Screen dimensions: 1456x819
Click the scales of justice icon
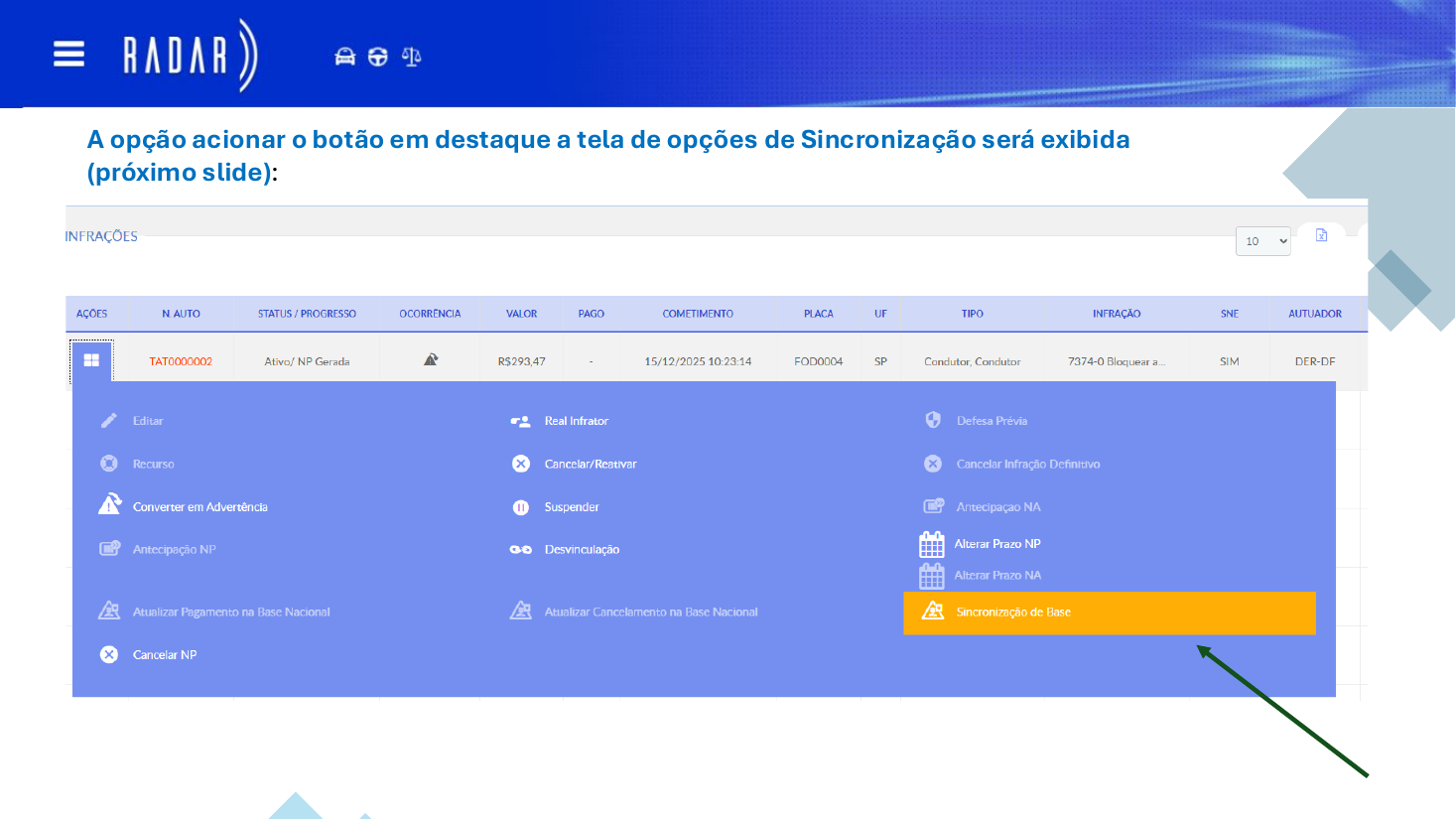point(411,57)
